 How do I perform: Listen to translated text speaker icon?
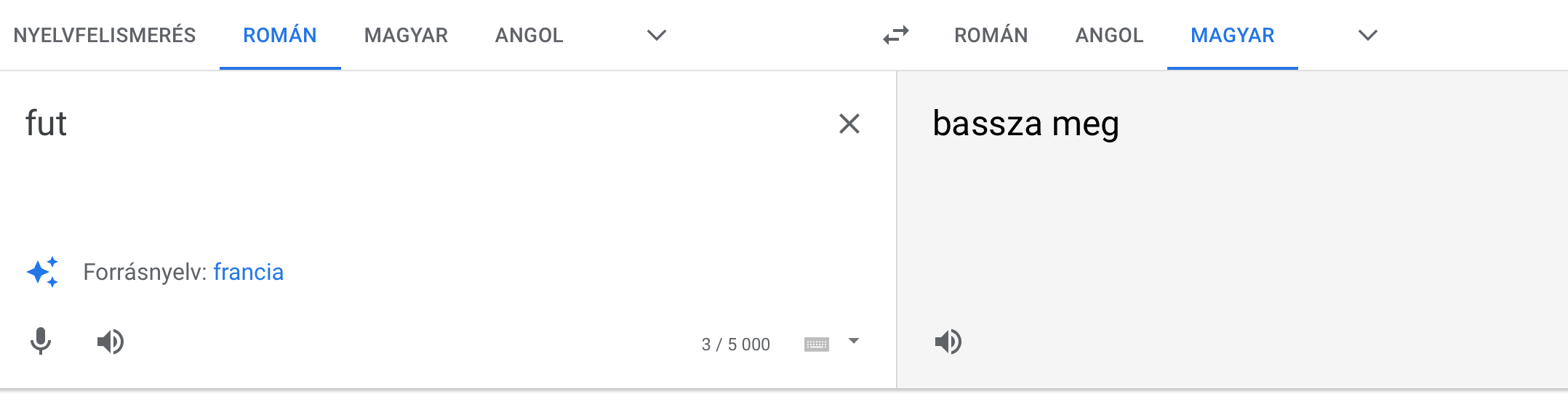[948, 341]
